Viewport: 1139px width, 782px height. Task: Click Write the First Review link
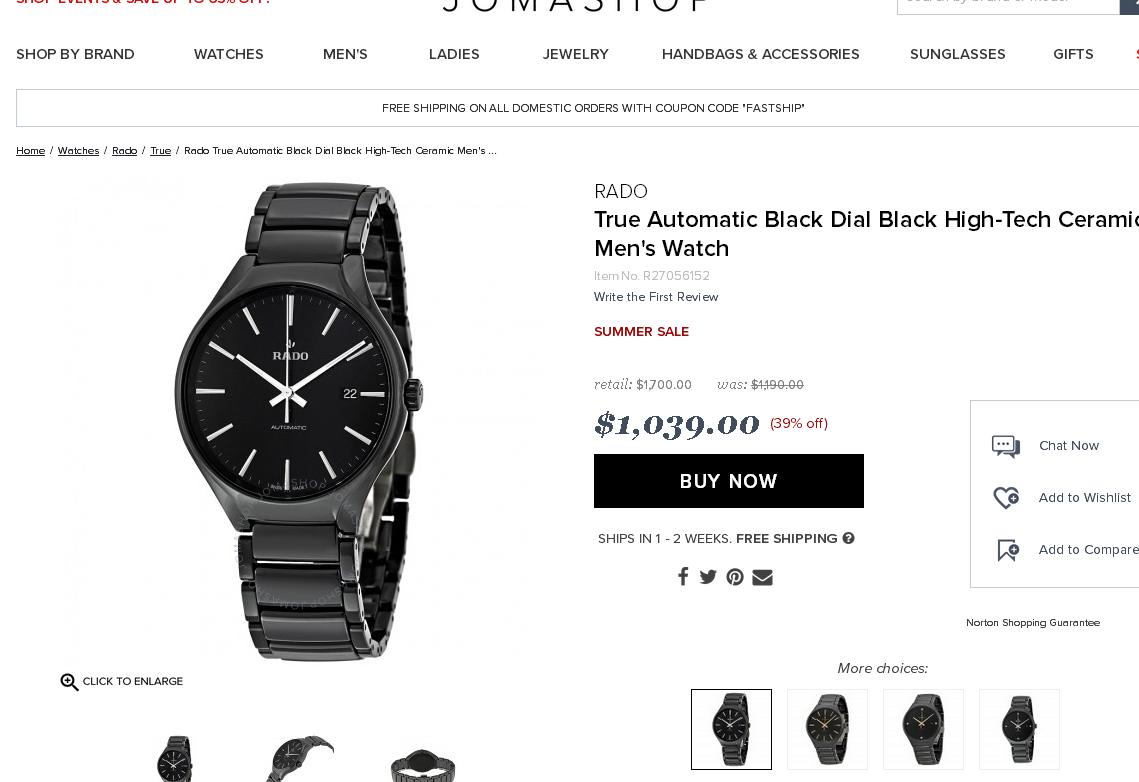point(656,296)
